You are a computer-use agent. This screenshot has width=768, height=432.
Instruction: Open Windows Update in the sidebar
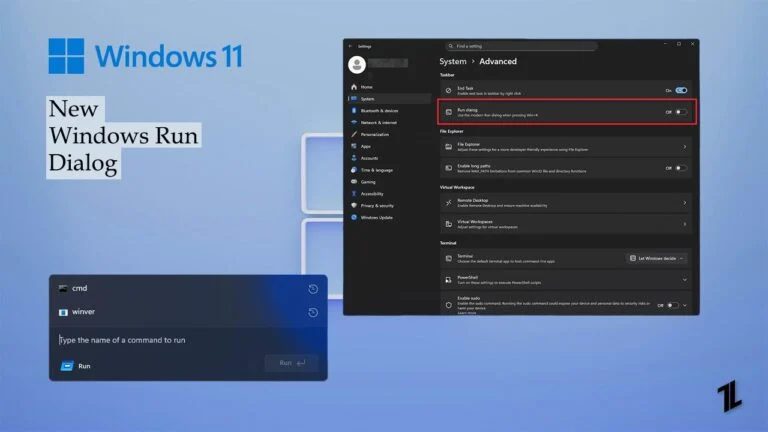tap(376, 217)
